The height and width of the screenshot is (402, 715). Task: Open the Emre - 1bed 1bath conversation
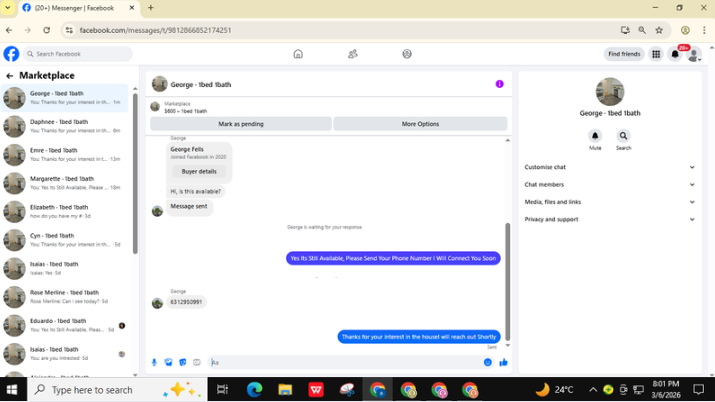coord(65,155)
